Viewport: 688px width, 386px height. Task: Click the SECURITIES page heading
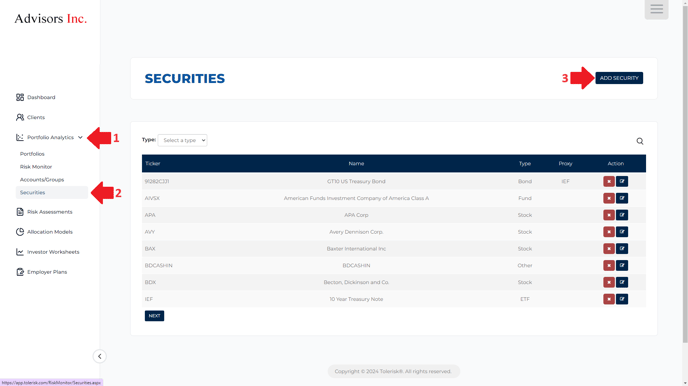click(185, 79)
